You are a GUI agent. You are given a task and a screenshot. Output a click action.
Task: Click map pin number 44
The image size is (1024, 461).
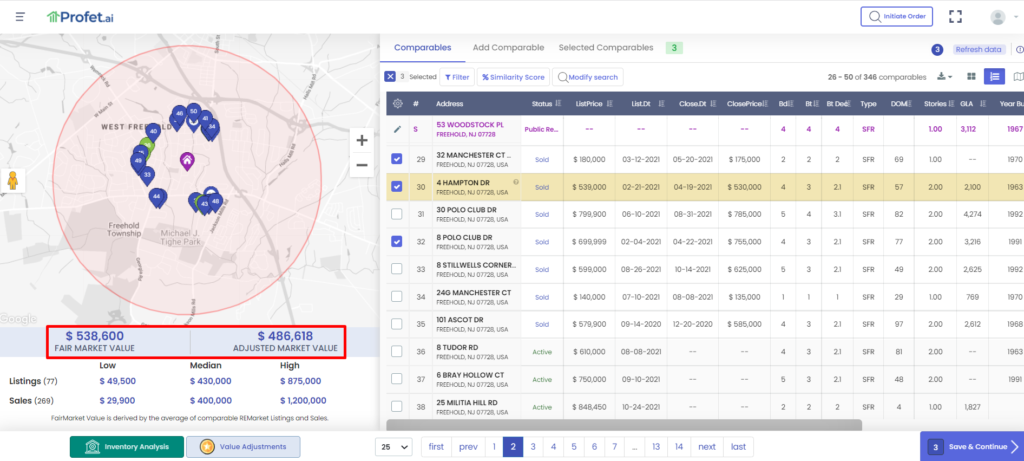pyautogui.click(x=156, y=197)
